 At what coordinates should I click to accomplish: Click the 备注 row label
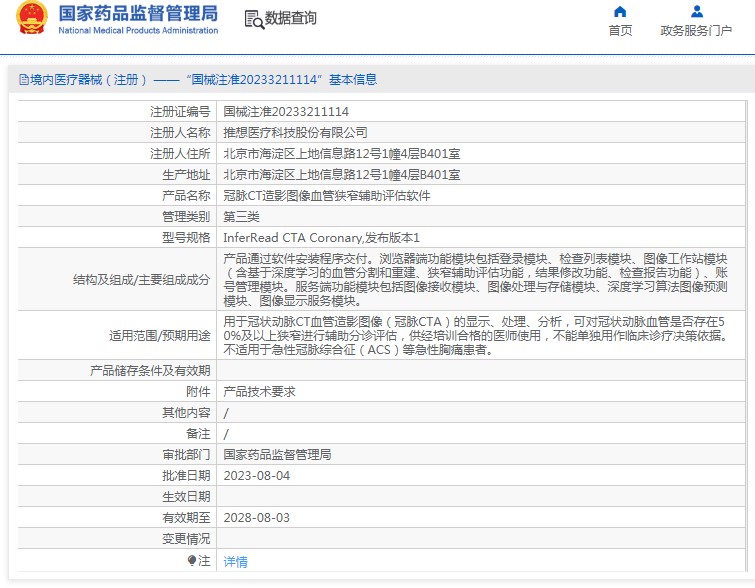click(198, 434)
